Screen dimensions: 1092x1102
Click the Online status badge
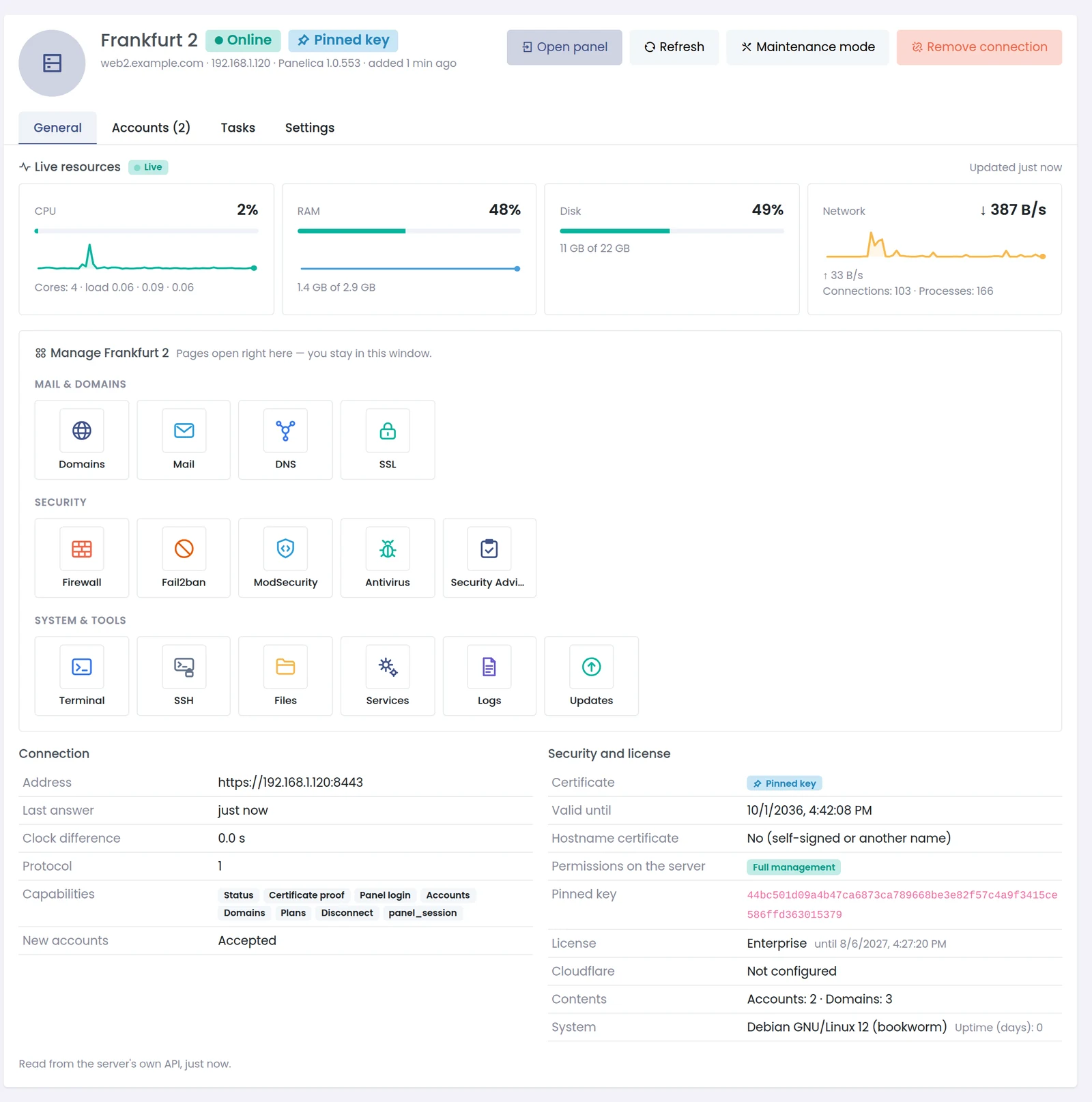[x=243, y=40]
